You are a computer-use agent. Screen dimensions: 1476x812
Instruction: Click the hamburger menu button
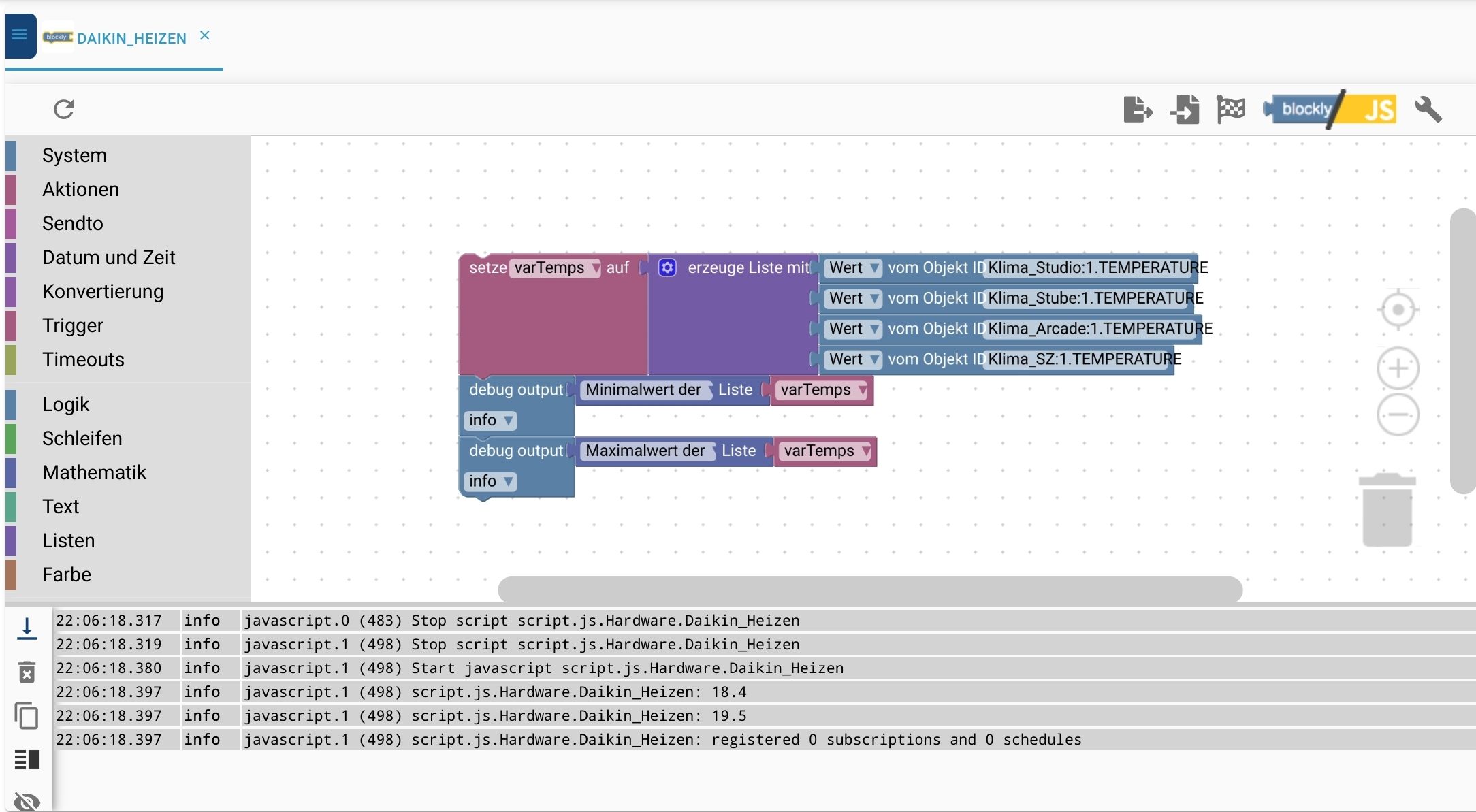point(20,35)
